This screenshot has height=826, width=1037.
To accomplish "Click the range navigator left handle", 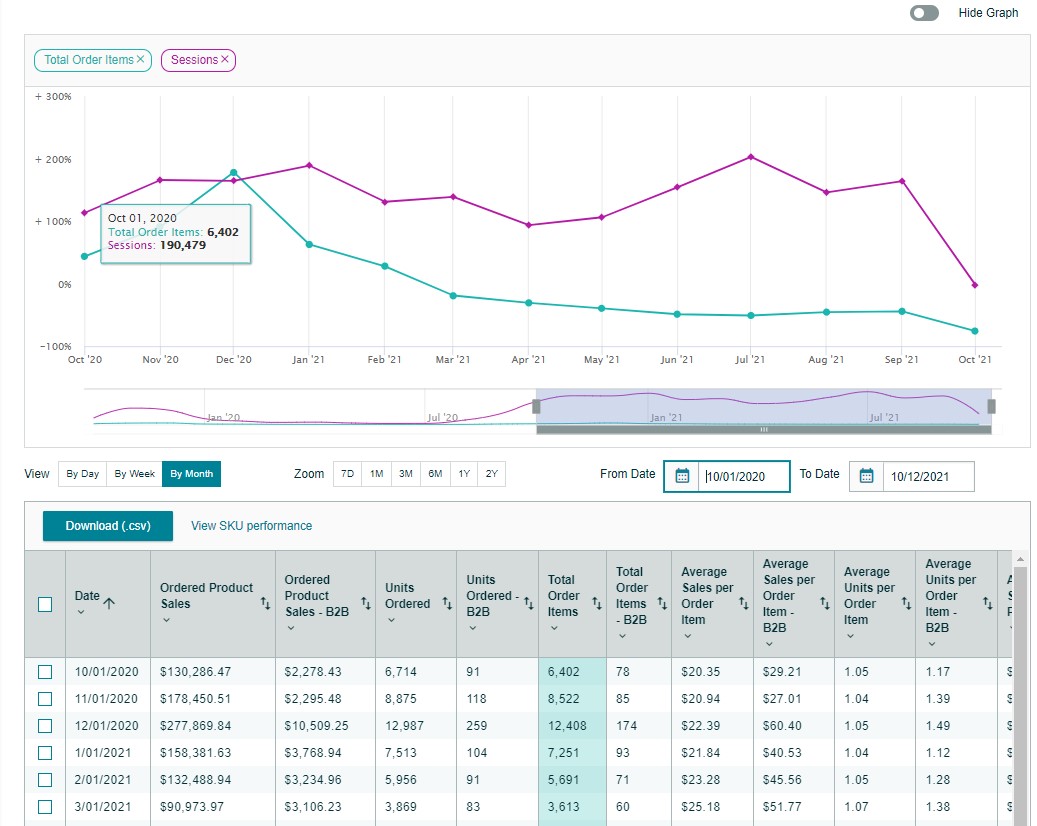I will 536,406.
